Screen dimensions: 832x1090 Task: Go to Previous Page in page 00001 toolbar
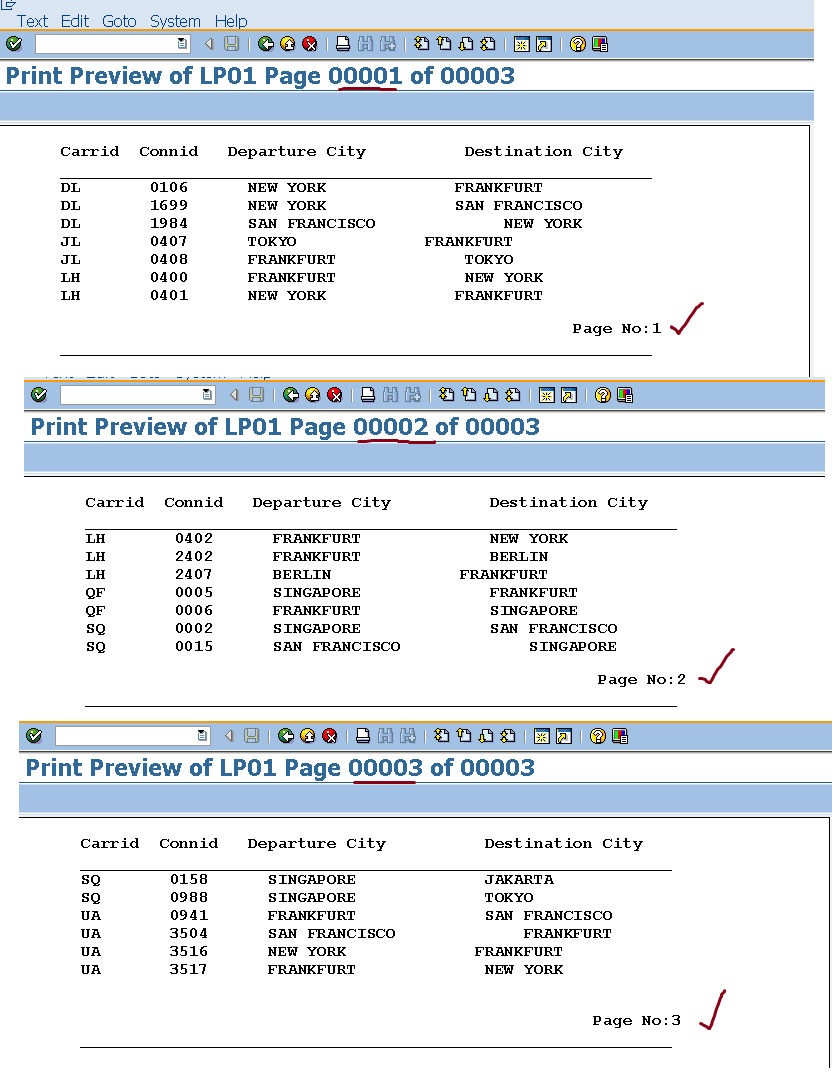coord(443,44)
